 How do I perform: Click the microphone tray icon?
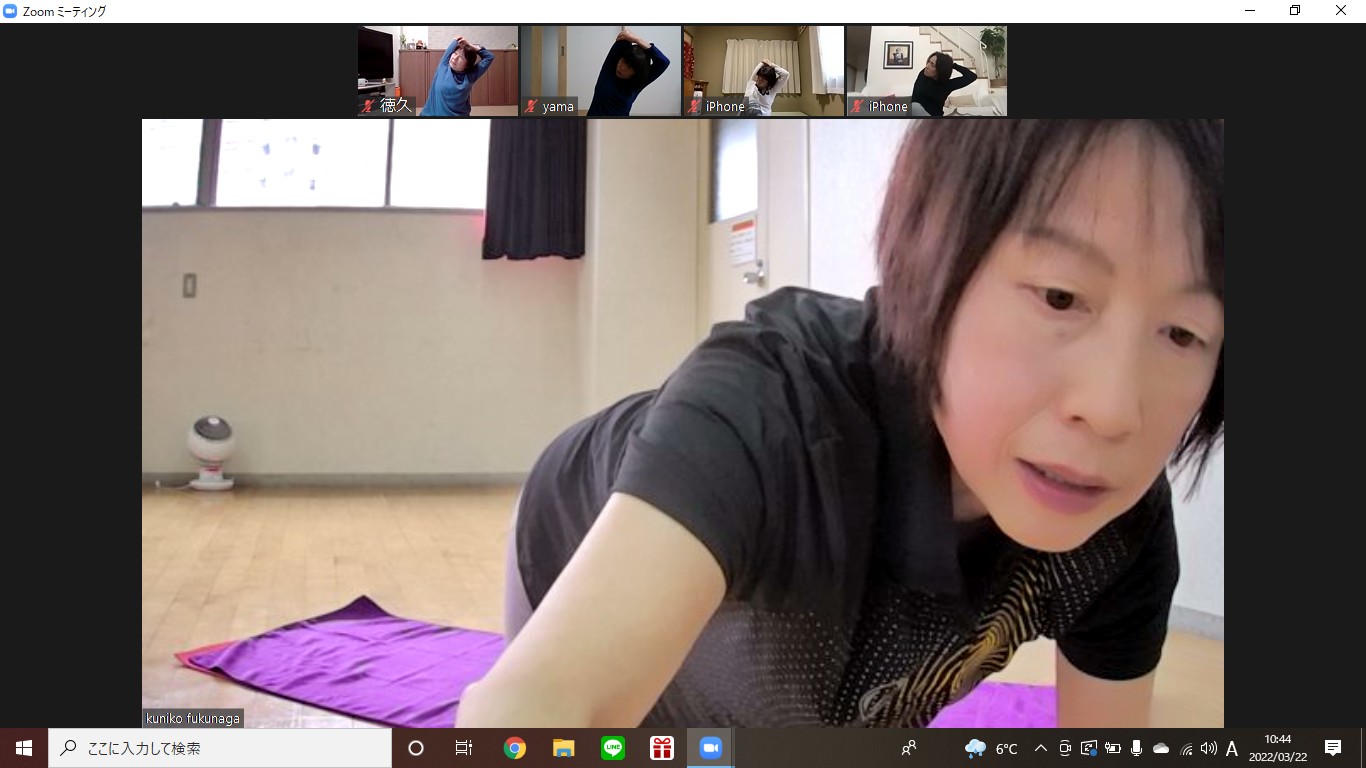click(x=1137, y=748)
